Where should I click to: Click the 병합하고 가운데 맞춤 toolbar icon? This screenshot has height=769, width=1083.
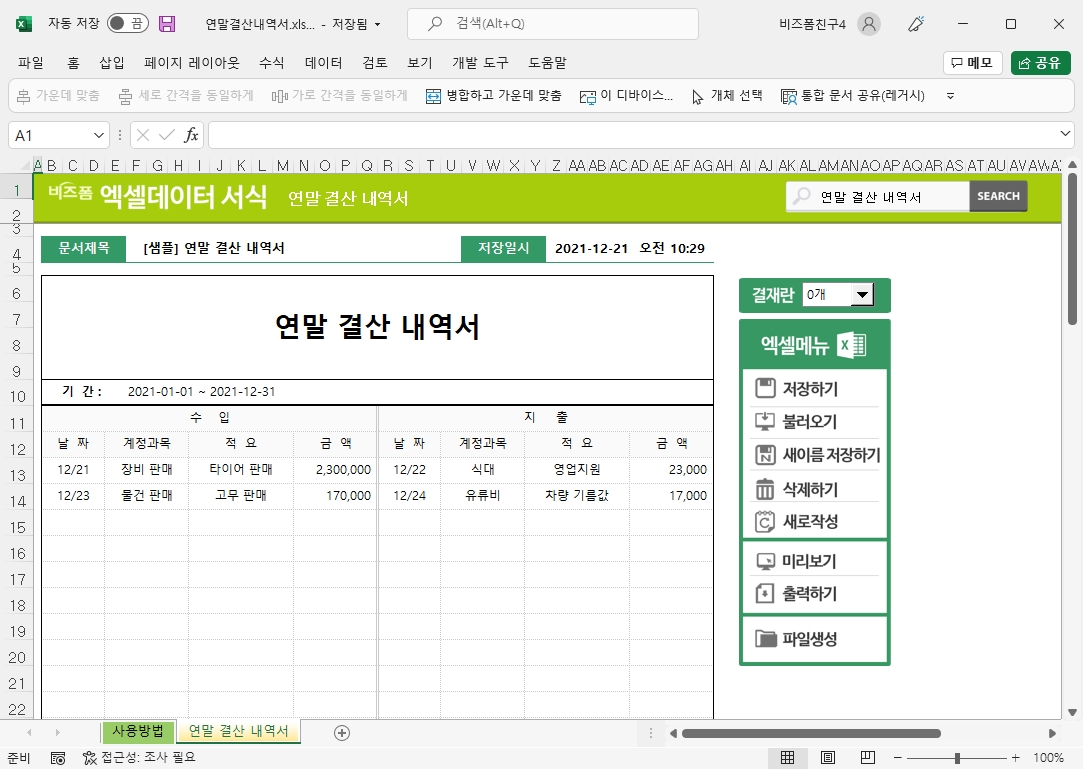[x=433, y=96]
